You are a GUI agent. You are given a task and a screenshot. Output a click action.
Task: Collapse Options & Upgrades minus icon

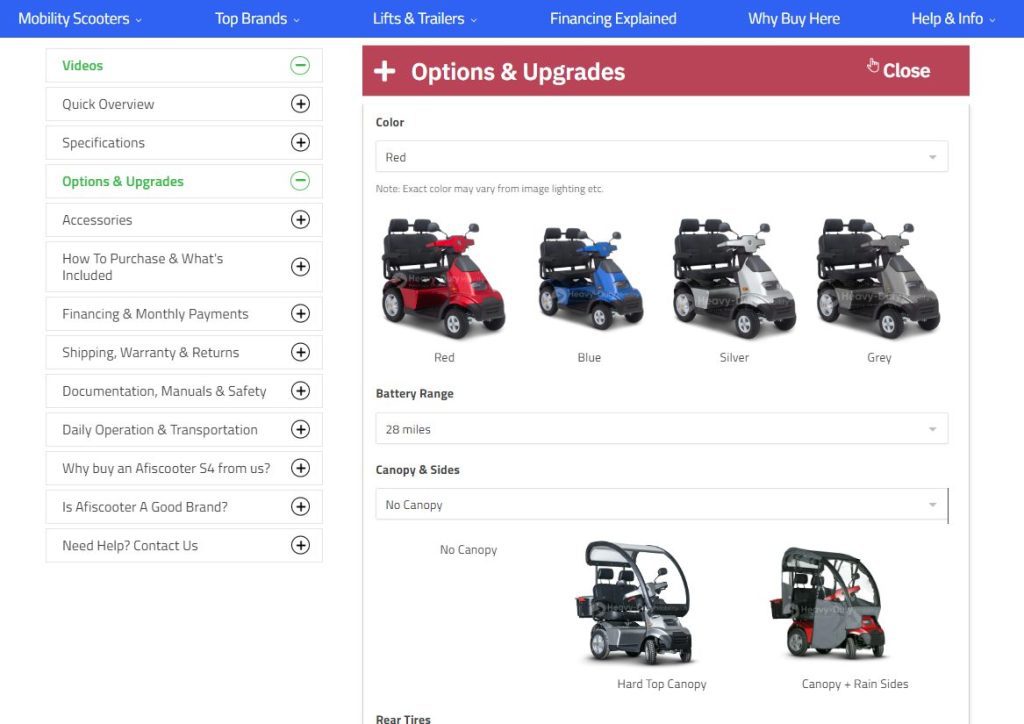(300, 181)
